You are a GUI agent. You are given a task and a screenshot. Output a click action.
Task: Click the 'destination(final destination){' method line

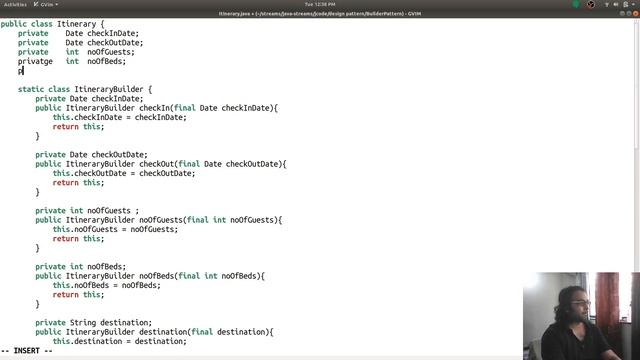pos(154,332)
